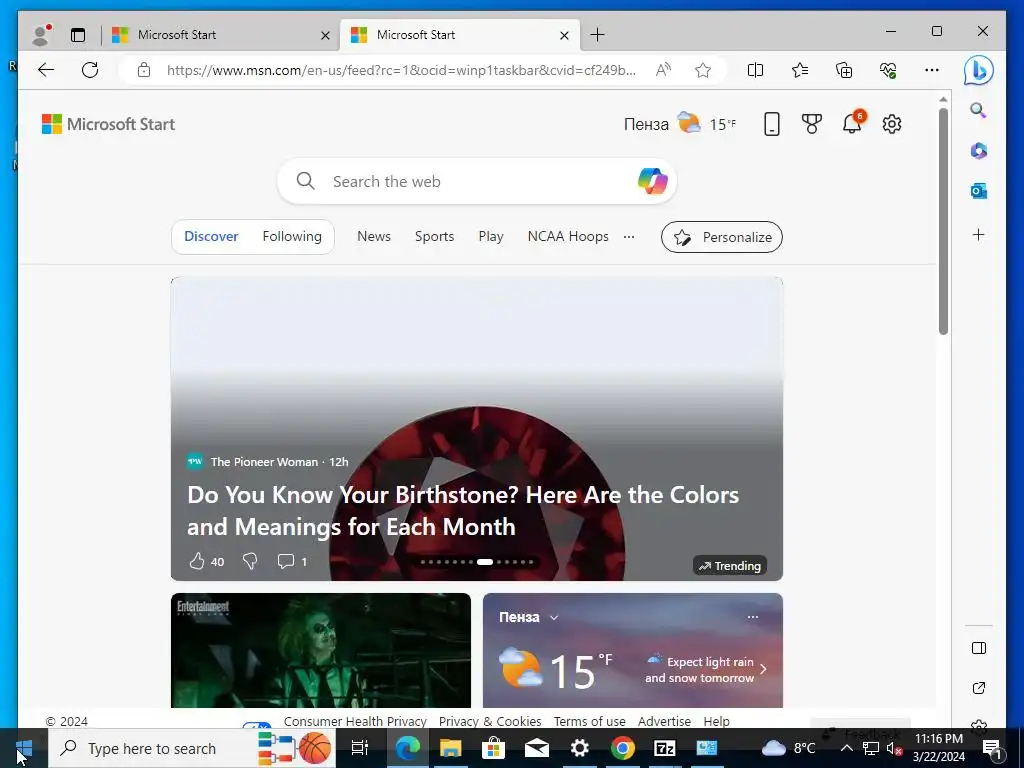Open Edge Settings and more menu
The width and height of the screenshot is (1024, 768).
(x=932, y=70)
